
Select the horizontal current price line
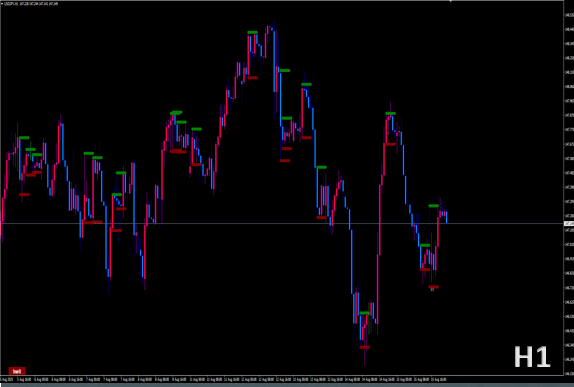[x=282, y=223]
